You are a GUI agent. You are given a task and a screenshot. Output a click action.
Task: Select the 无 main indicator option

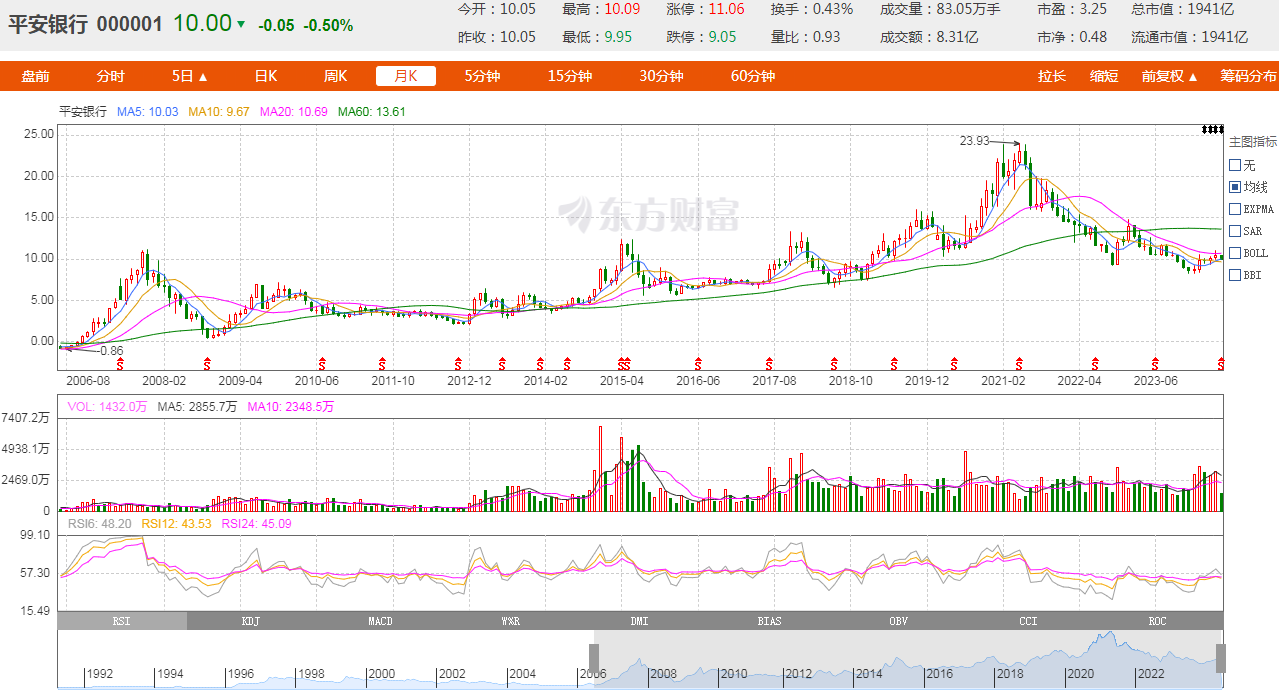[x=1235, y=165]
